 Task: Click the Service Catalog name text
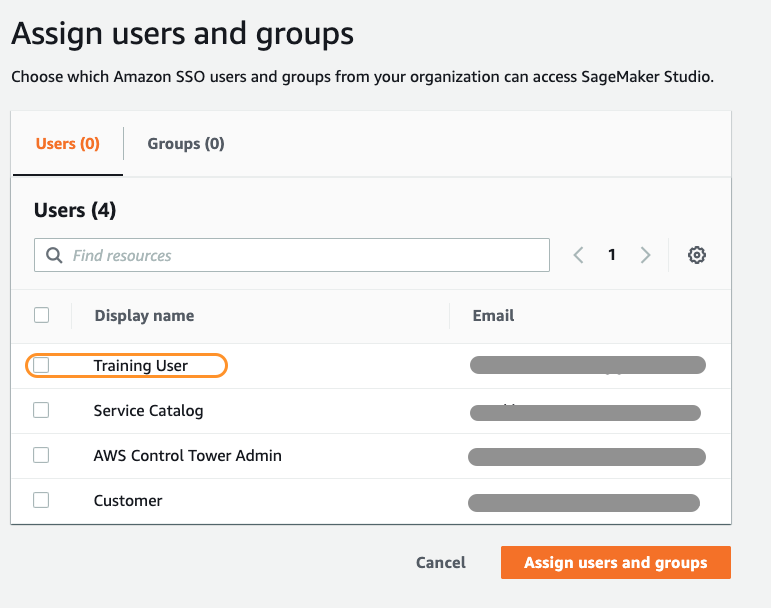[x=148, y=410]
